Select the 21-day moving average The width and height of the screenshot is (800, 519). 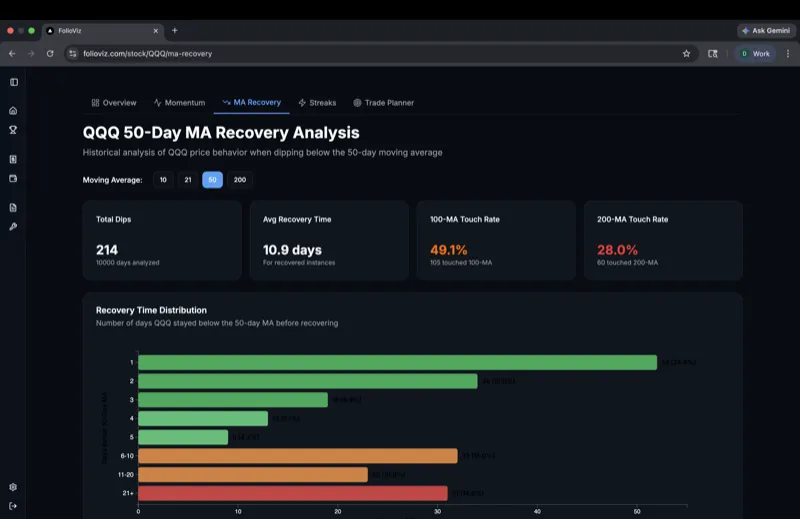pyautogui.click(x=188, y=180)
